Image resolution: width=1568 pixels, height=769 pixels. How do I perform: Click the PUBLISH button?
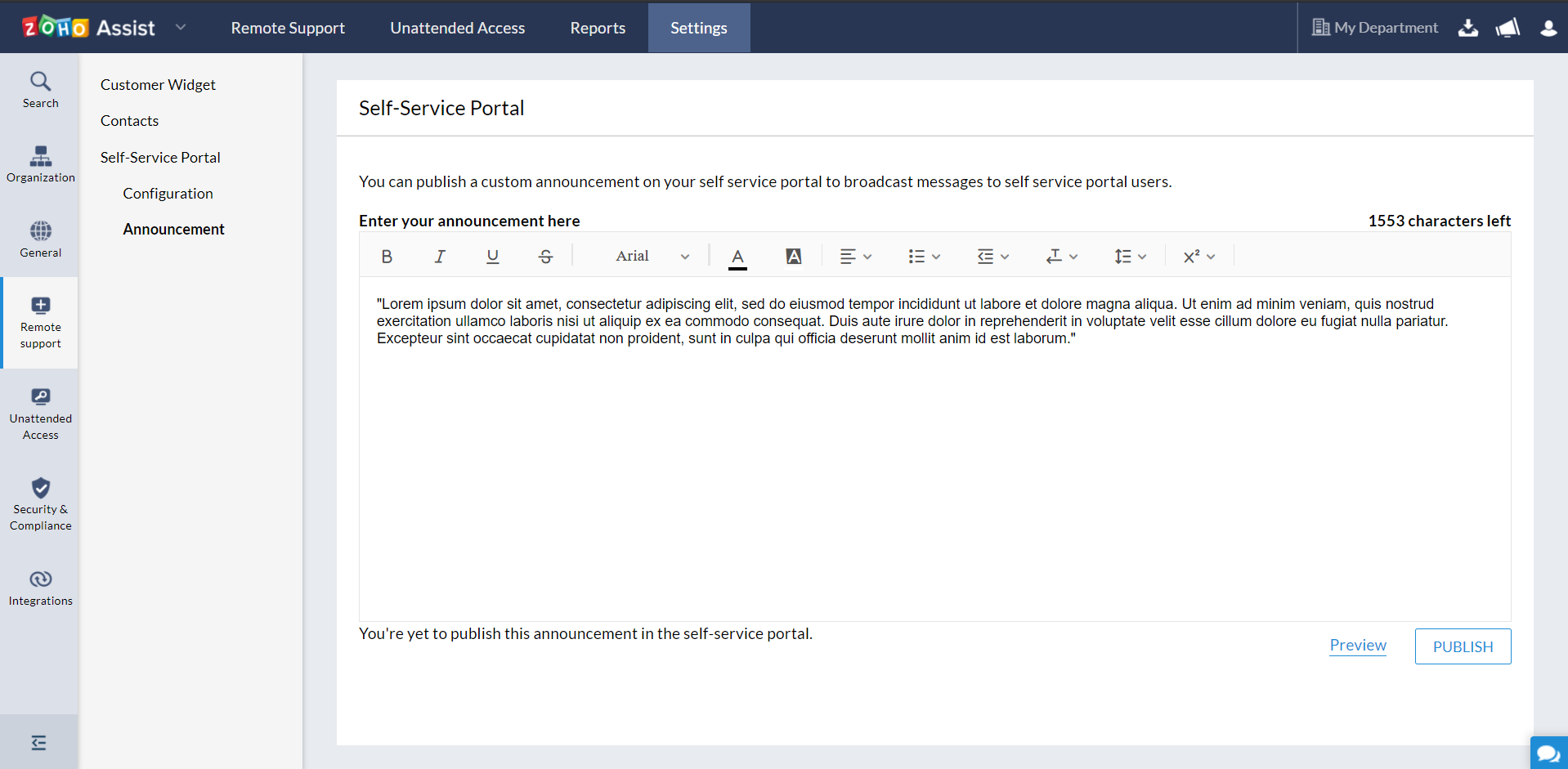tap(1463, 646)
